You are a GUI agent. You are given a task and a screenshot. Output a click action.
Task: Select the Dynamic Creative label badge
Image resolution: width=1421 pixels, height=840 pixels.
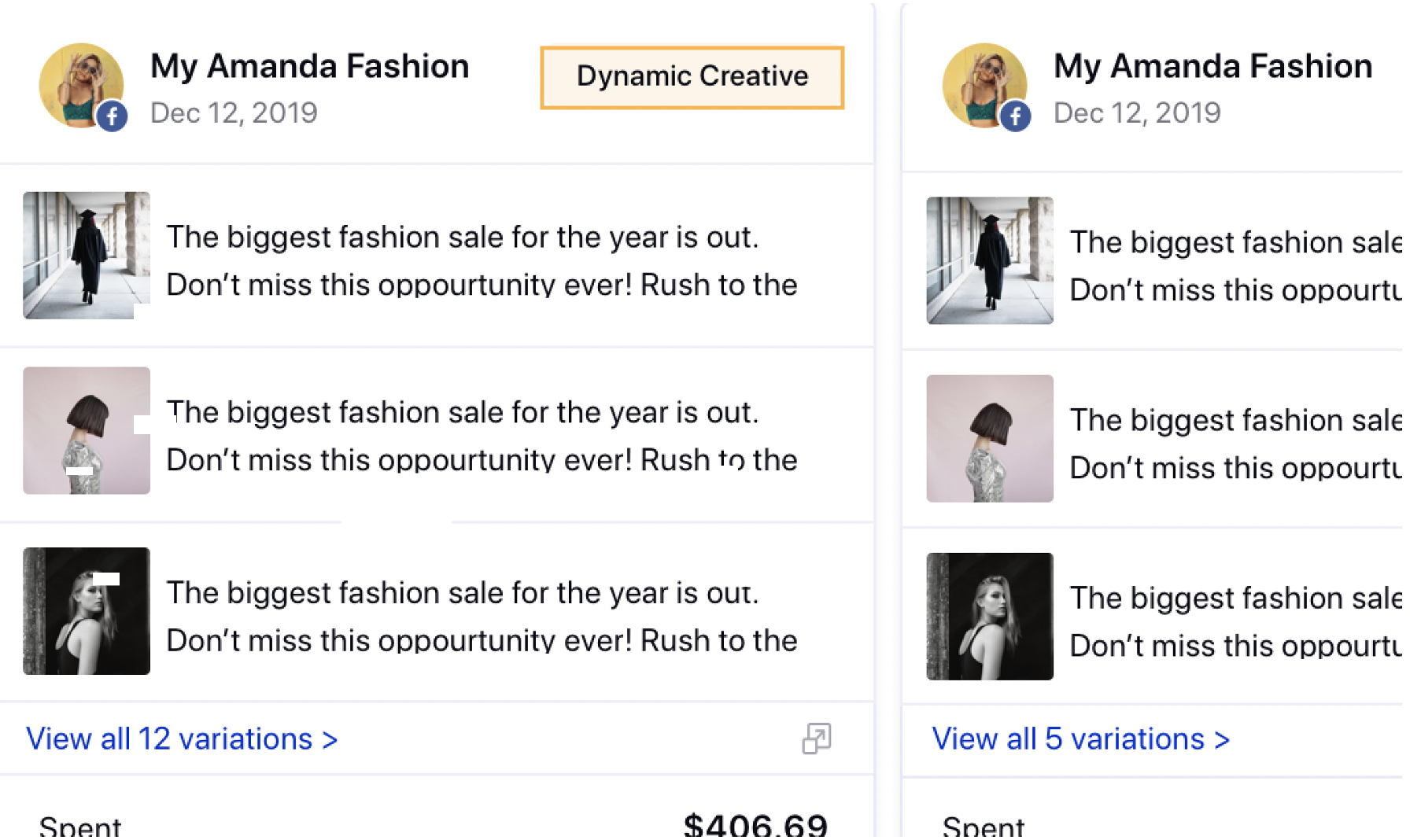pos(692,77)
